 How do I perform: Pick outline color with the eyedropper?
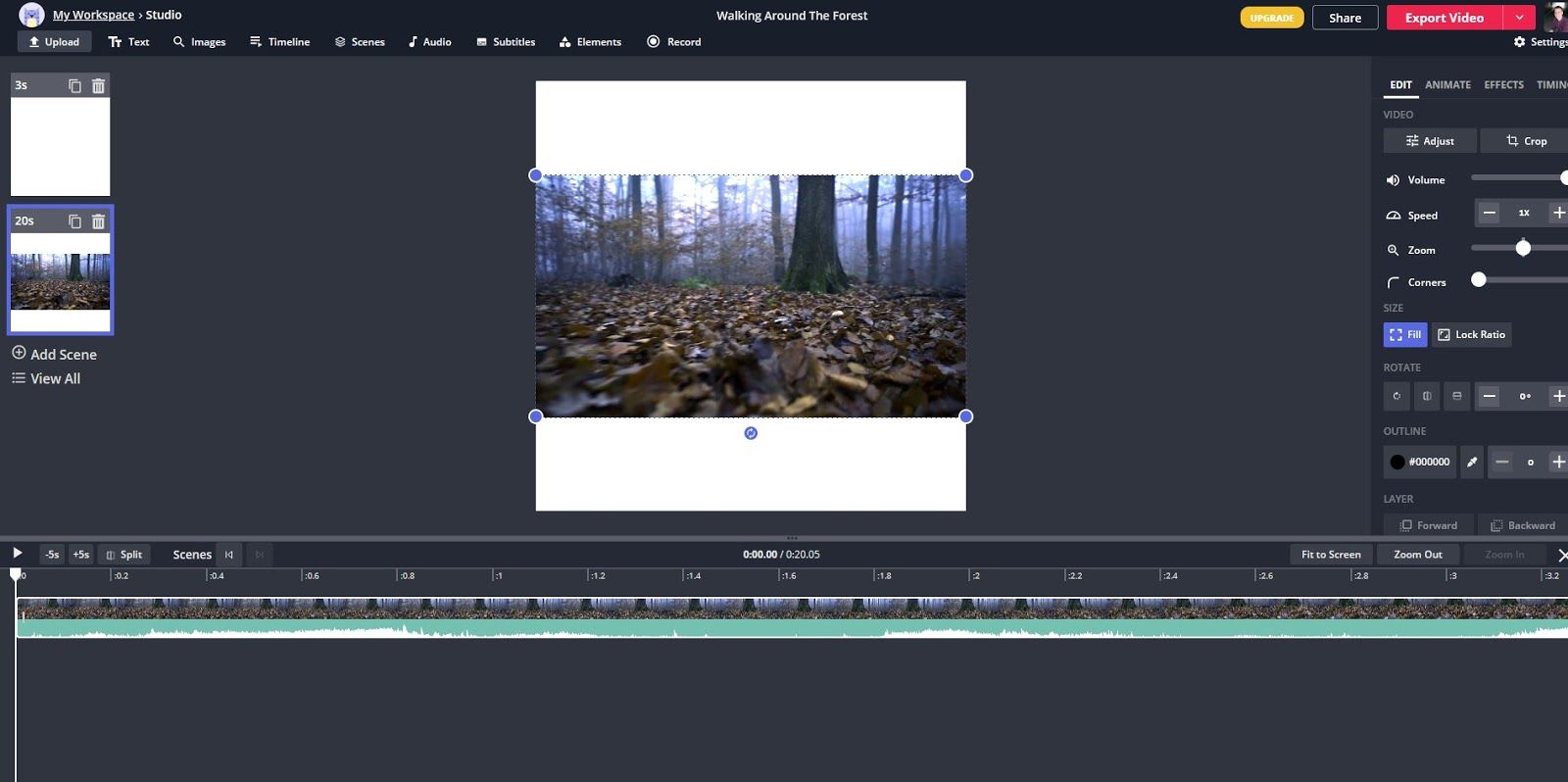point(1471,463)
